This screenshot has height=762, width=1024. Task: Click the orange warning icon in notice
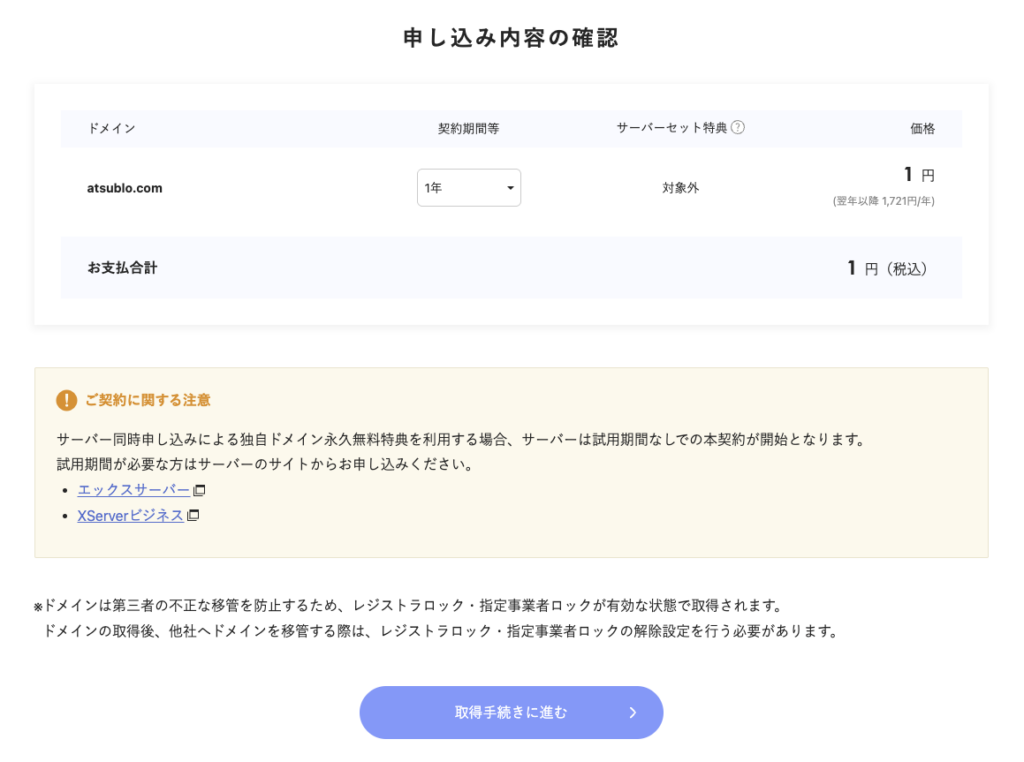point(66,400)
